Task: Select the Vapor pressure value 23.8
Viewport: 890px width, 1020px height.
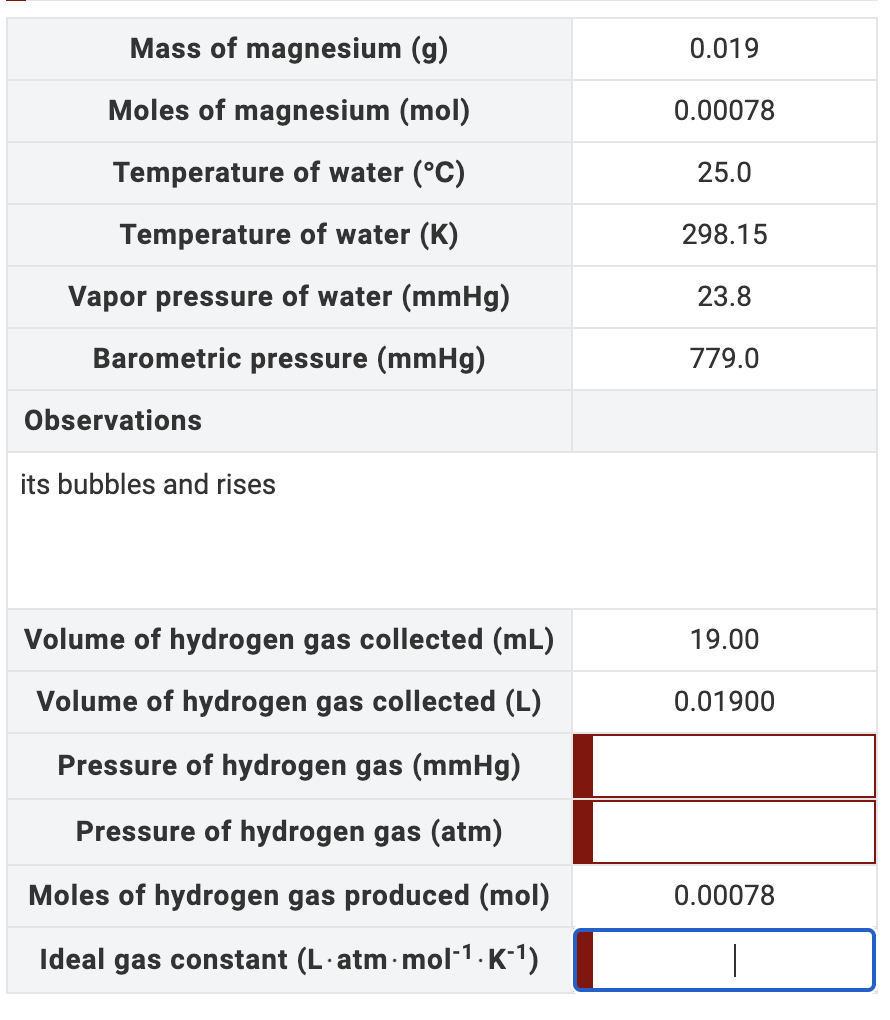Action: (723, 296)
